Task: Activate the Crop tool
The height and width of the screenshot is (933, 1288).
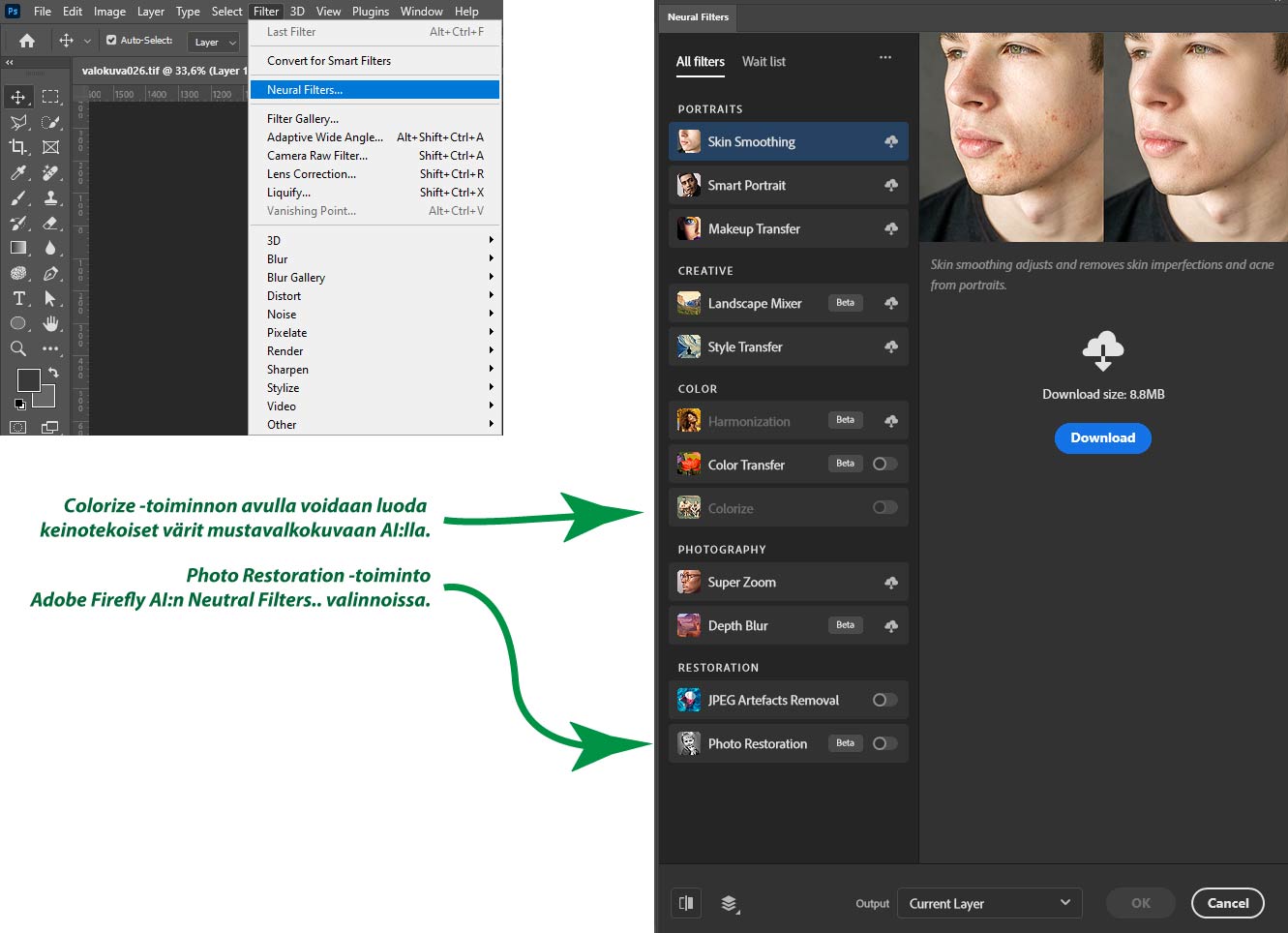Action: (x=18, y=147)
